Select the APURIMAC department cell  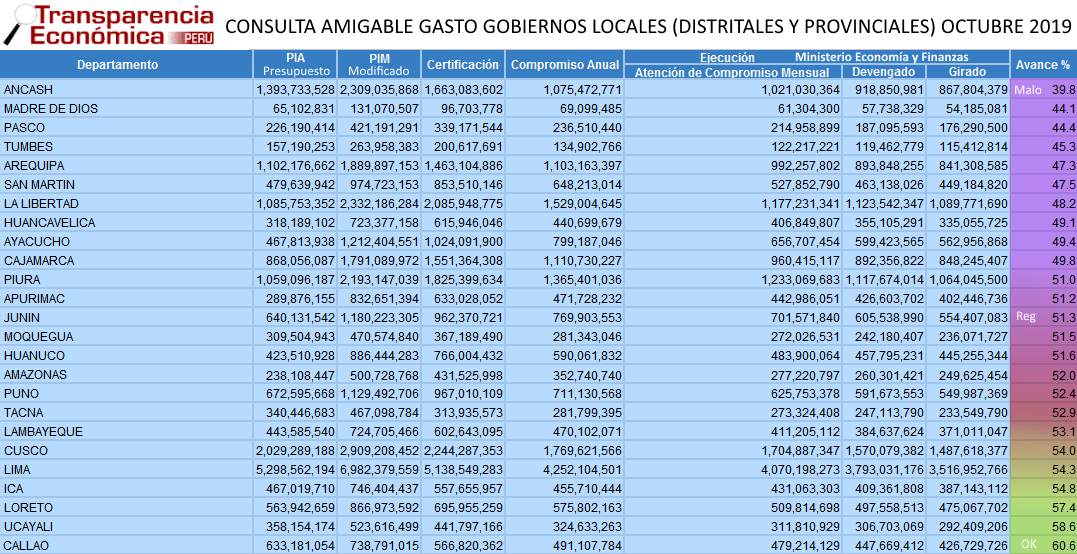click(126, 299)
